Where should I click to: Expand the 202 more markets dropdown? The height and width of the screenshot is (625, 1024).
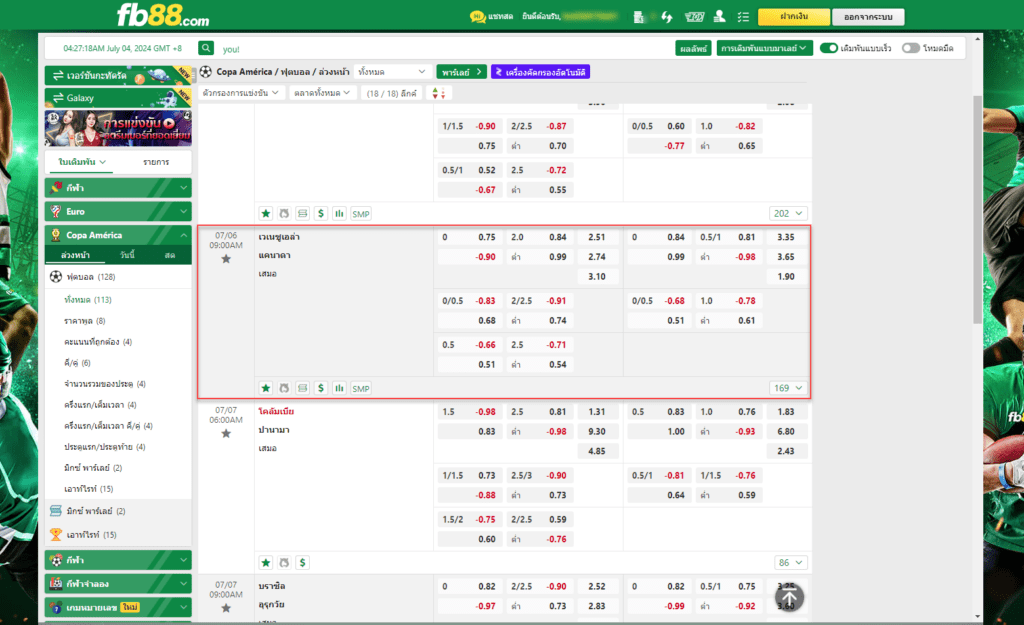[788, 214]
